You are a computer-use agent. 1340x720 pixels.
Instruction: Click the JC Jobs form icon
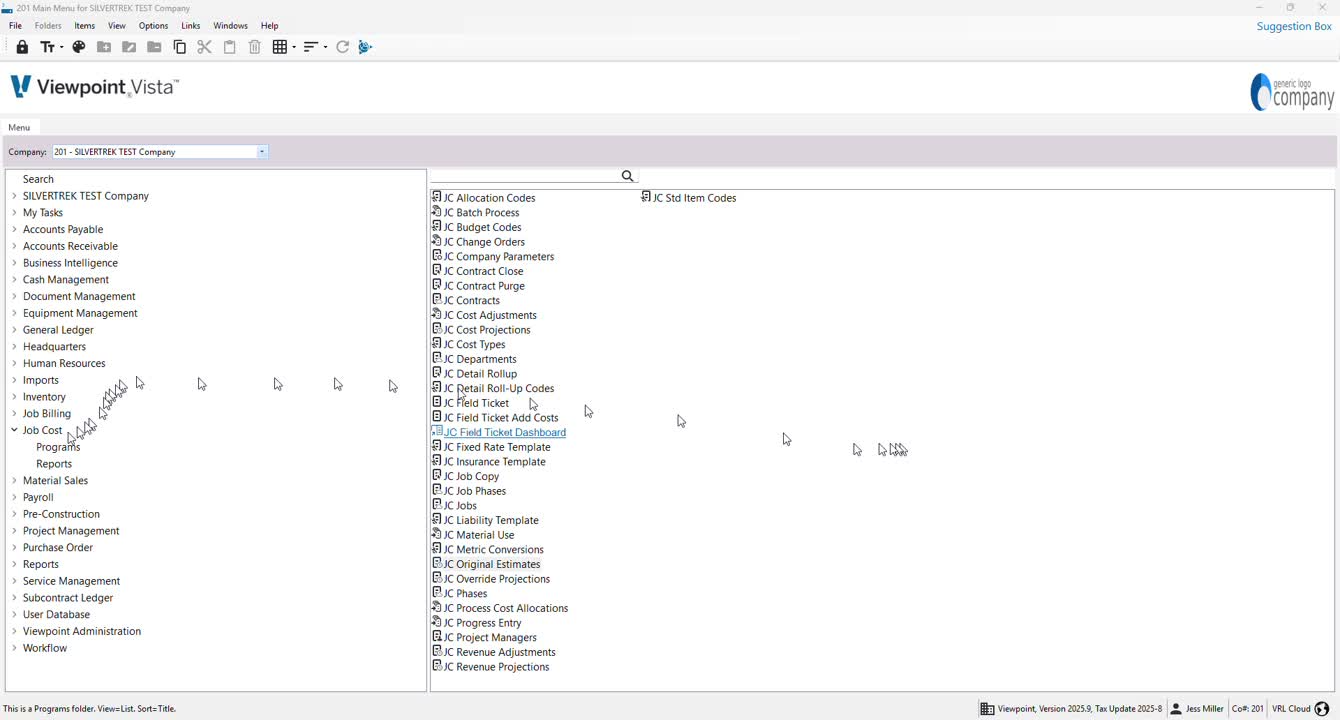437,505
